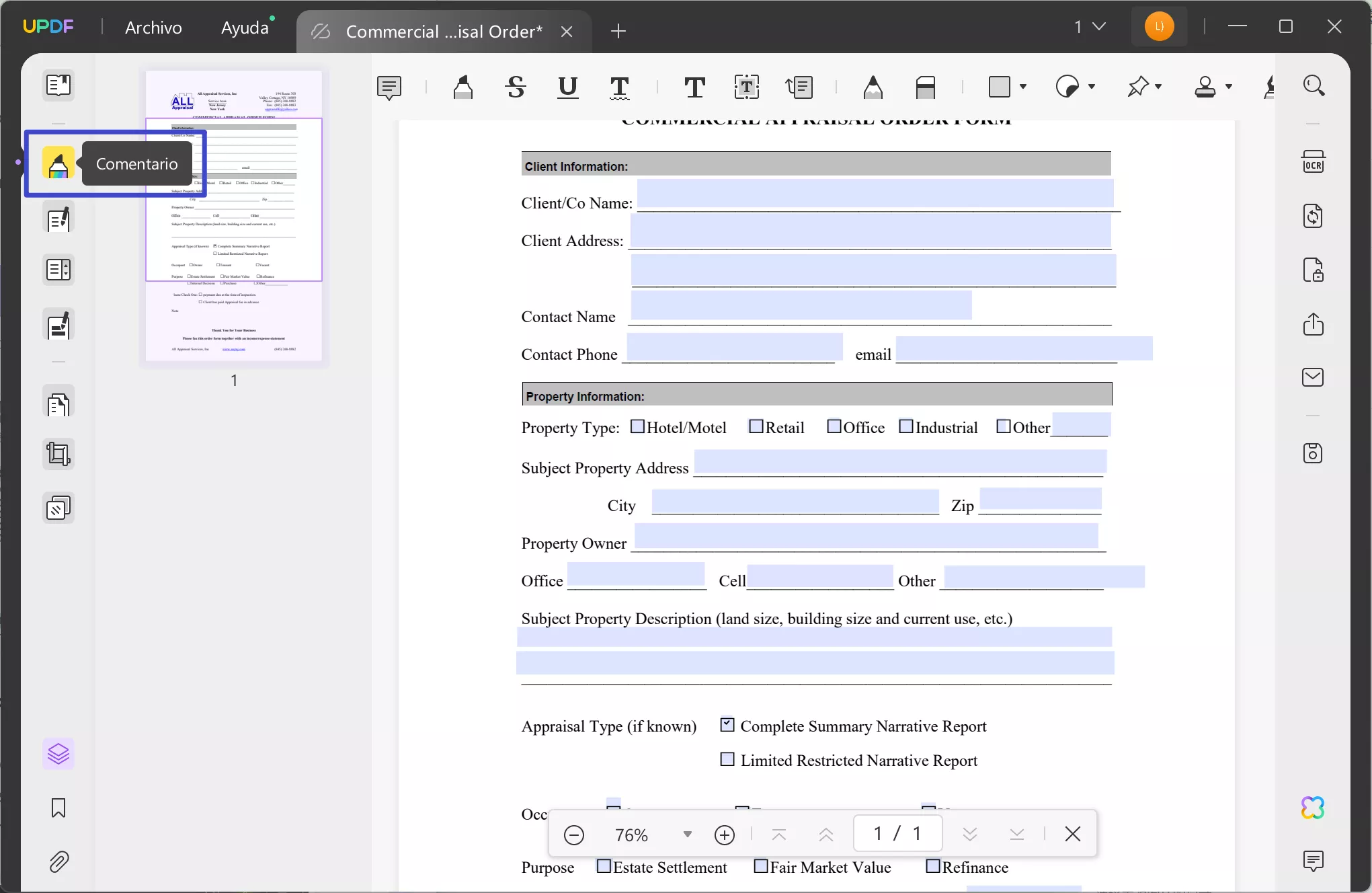1372x893 pixels.
Task: Select the pencil drawing tool
Action: click(x=873, y=87)
